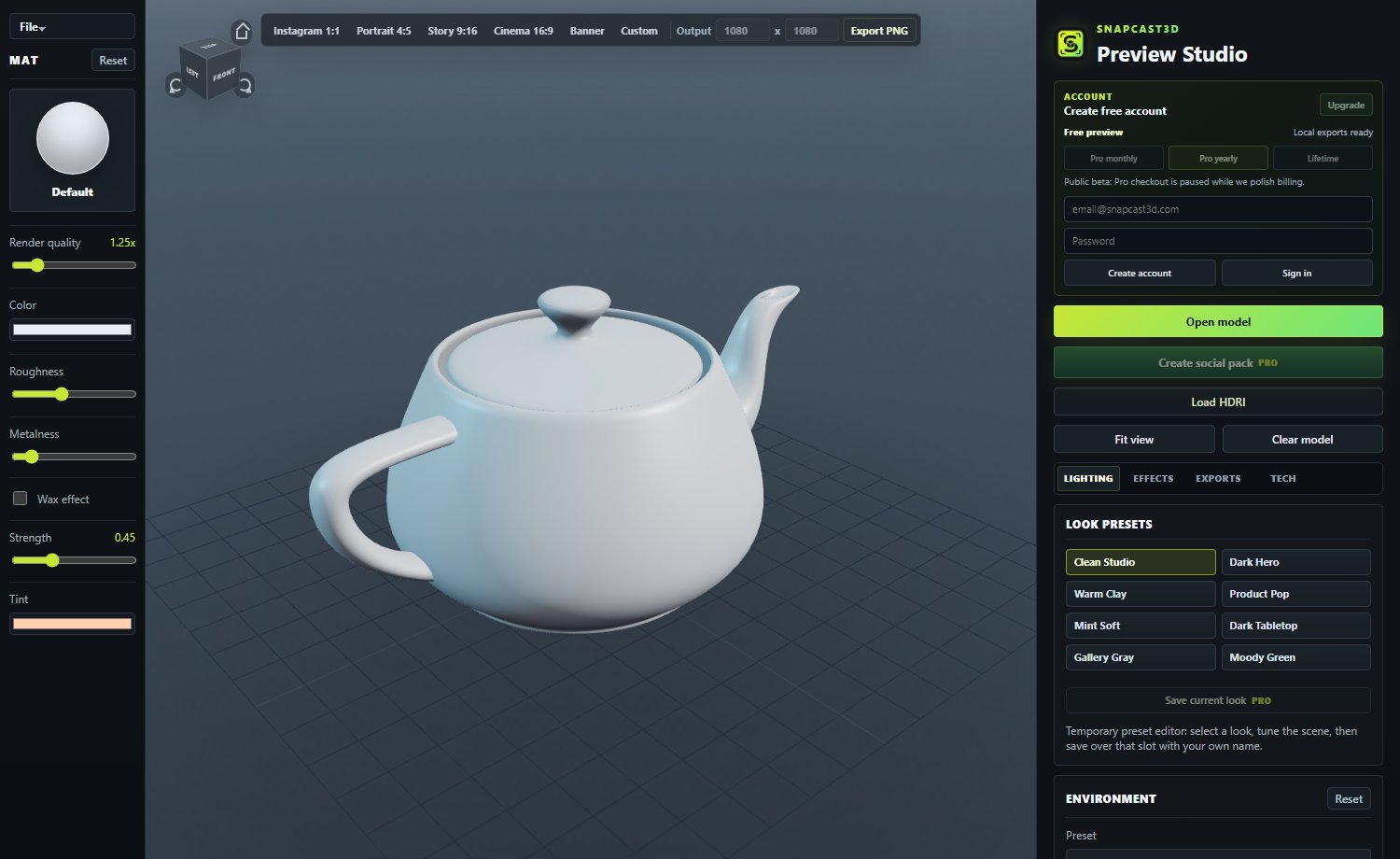Choose Custom aspect ratio
This screenshot has height=859, width=1400.
click(x=639, y=31)
